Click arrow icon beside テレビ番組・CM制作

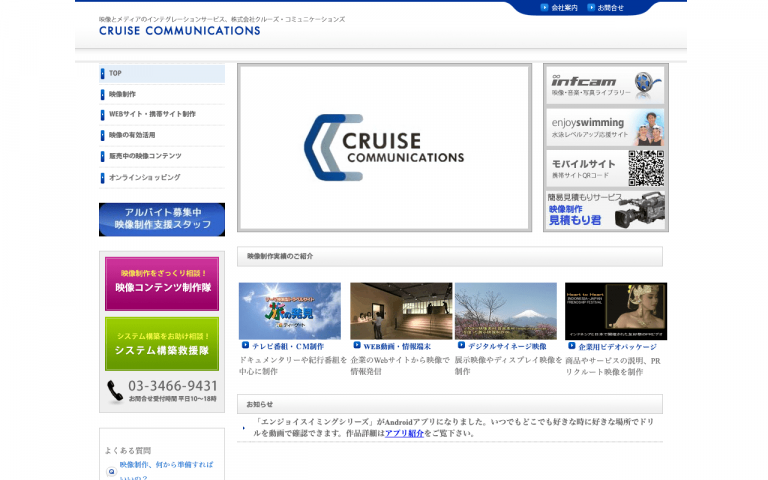(245, 345)
